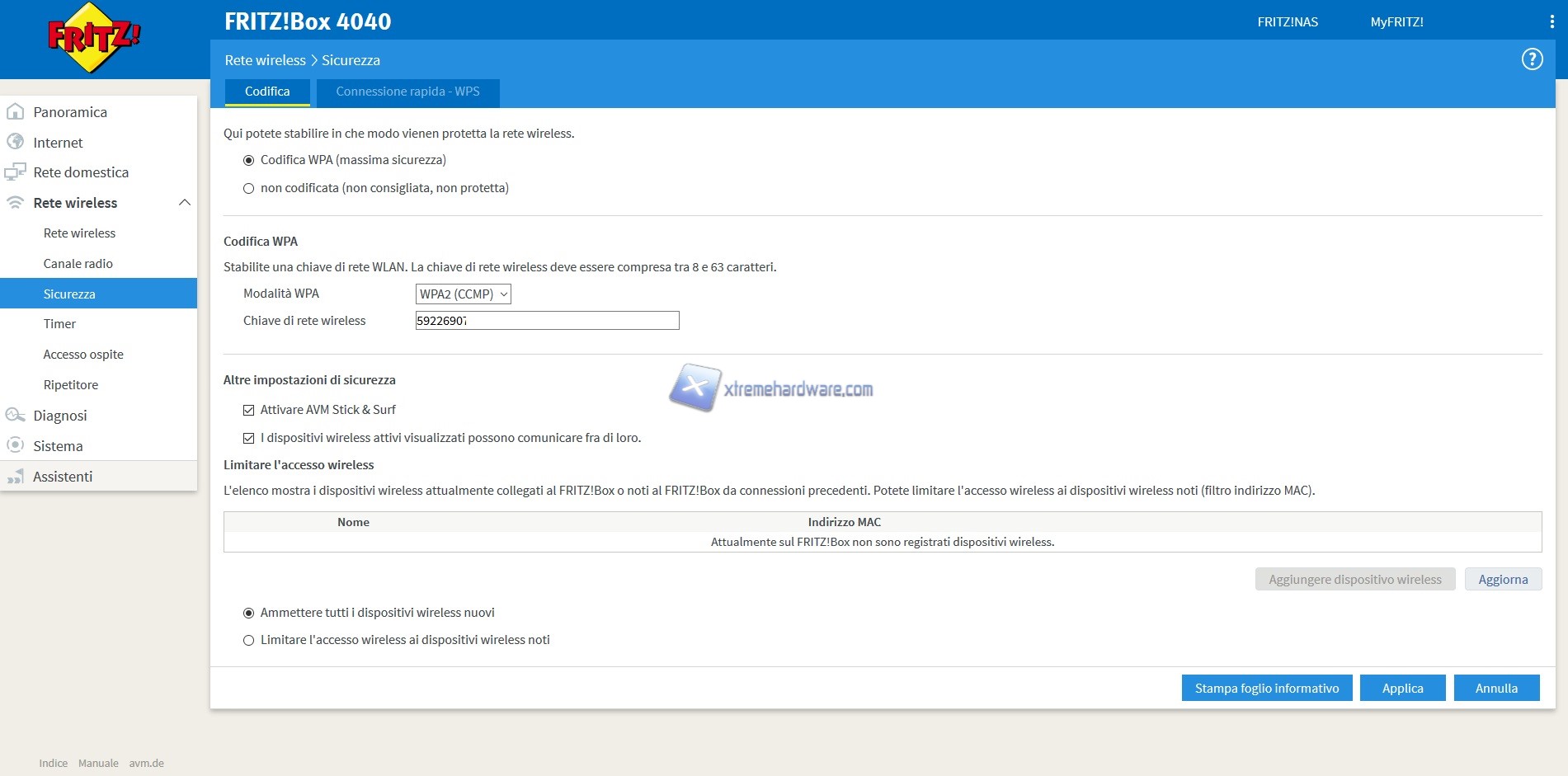Click the FRITZ! logo
1568x776 pixels.
(93, 38)
